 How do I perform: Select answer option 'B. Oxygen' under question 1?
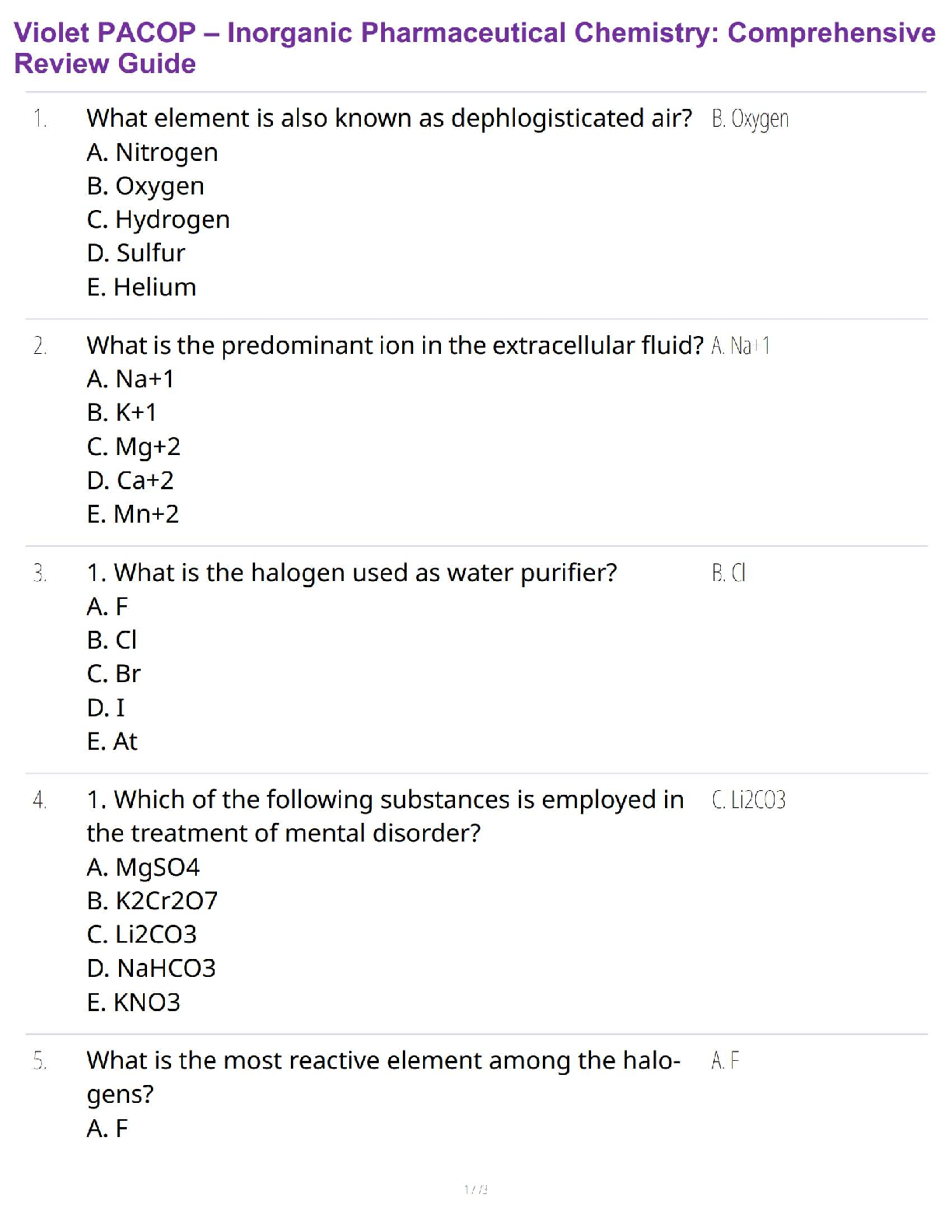pyautogui.click(x=145, y=186)
